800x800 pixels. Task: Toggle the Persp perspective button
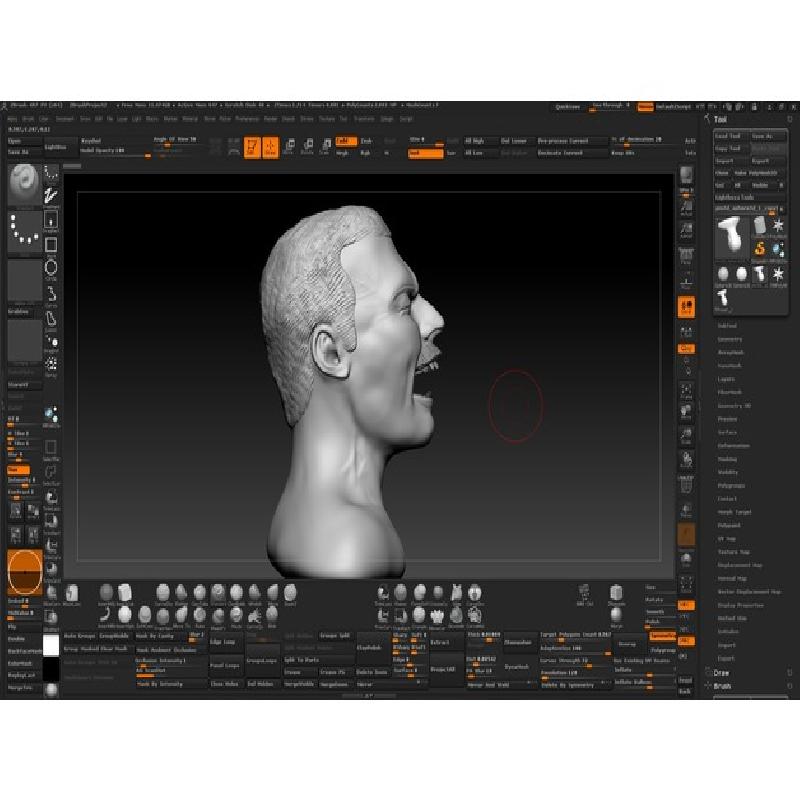(686, 257)
